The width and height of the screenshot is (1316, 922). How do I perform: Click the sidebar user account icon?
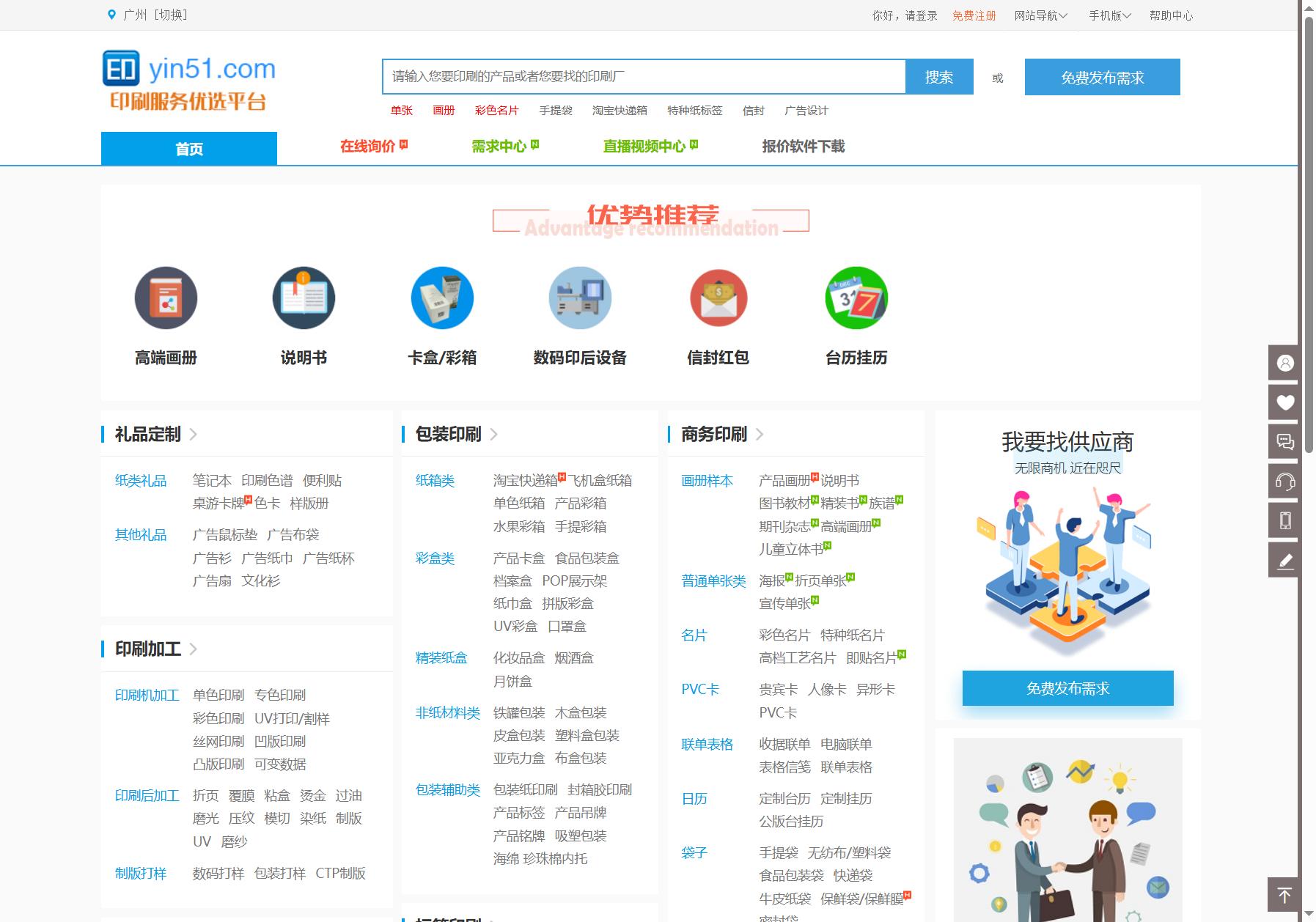pos(1284,363)
